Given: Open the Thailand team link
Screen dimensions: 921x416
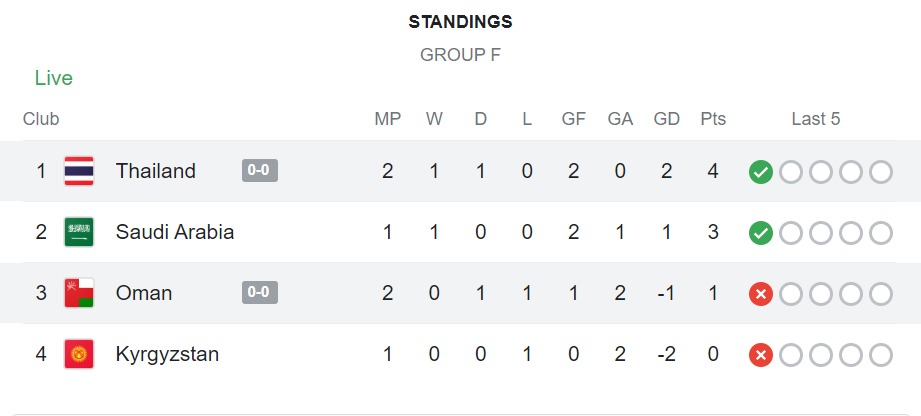Looking at the screenshot, I should (x=156, y=171).
